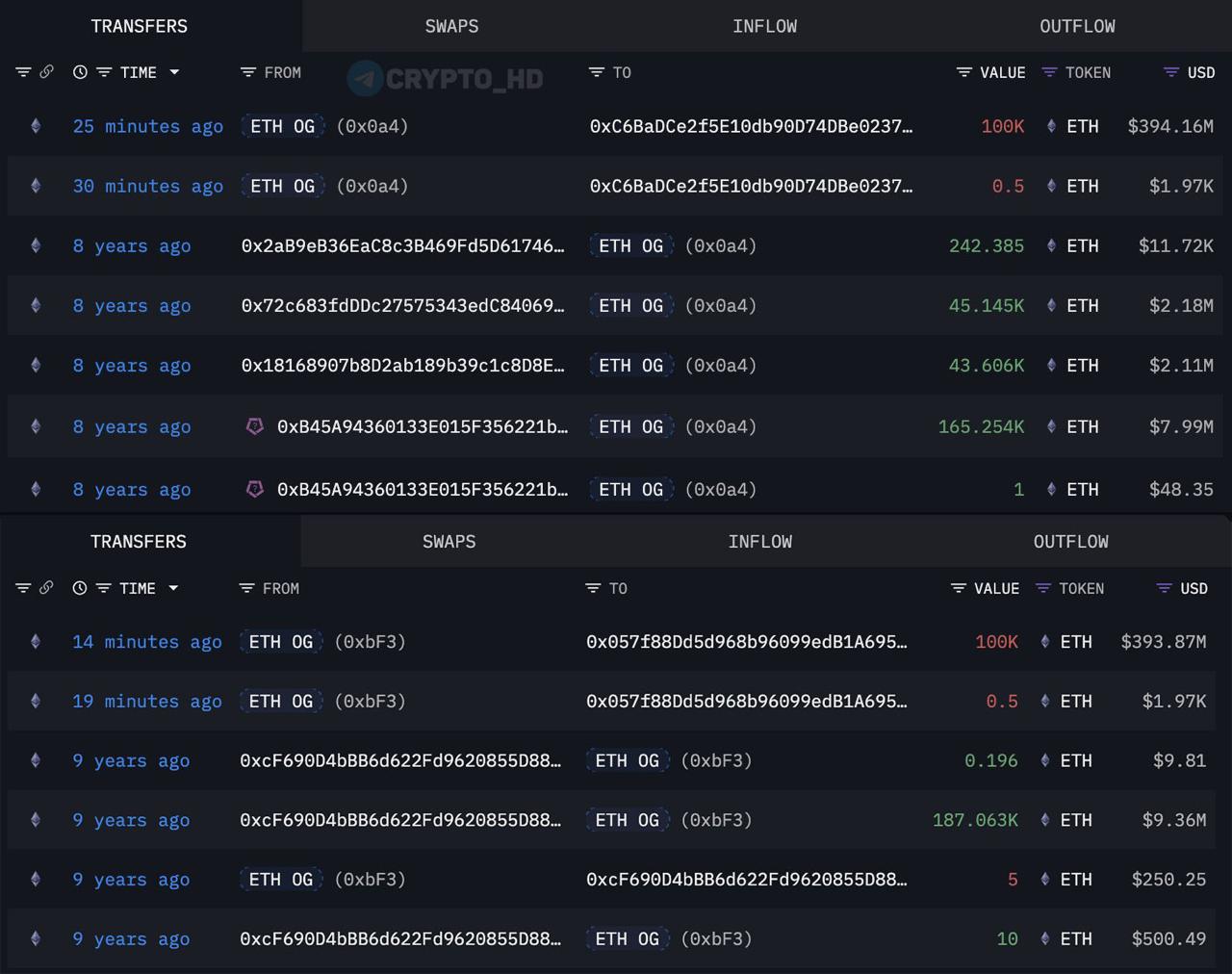Open the USD filter in the upper table
Image resolution: width=1232 pixels, height=974 pixels.
[1171, 72]
